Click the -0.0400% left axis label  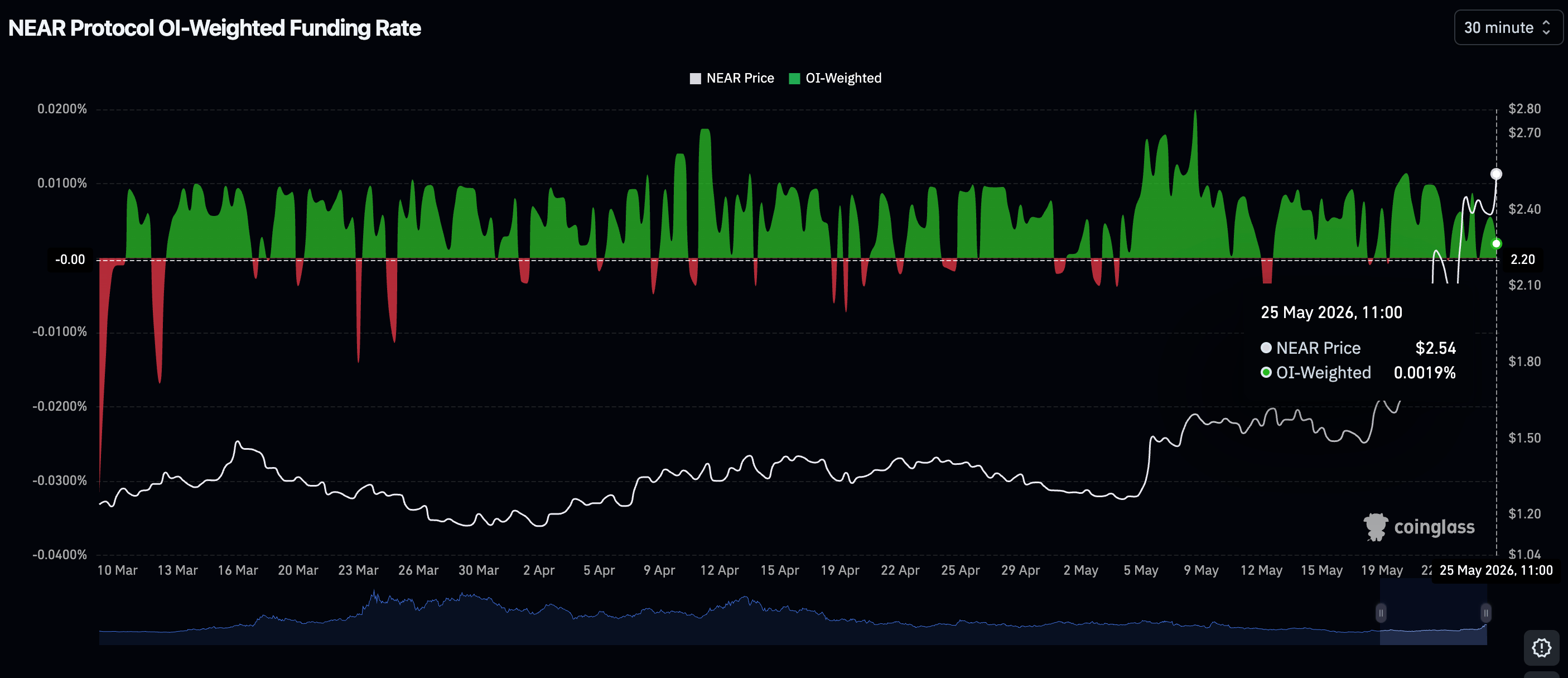(x=60, y=555)
